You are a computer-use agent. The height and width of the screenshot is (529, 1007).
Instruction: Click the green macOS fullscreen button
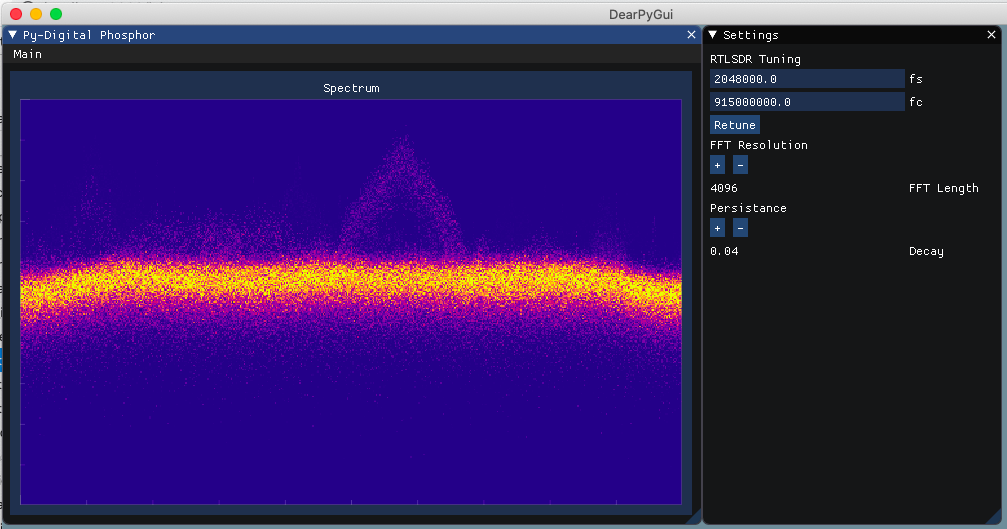click(x=56, y=13)
